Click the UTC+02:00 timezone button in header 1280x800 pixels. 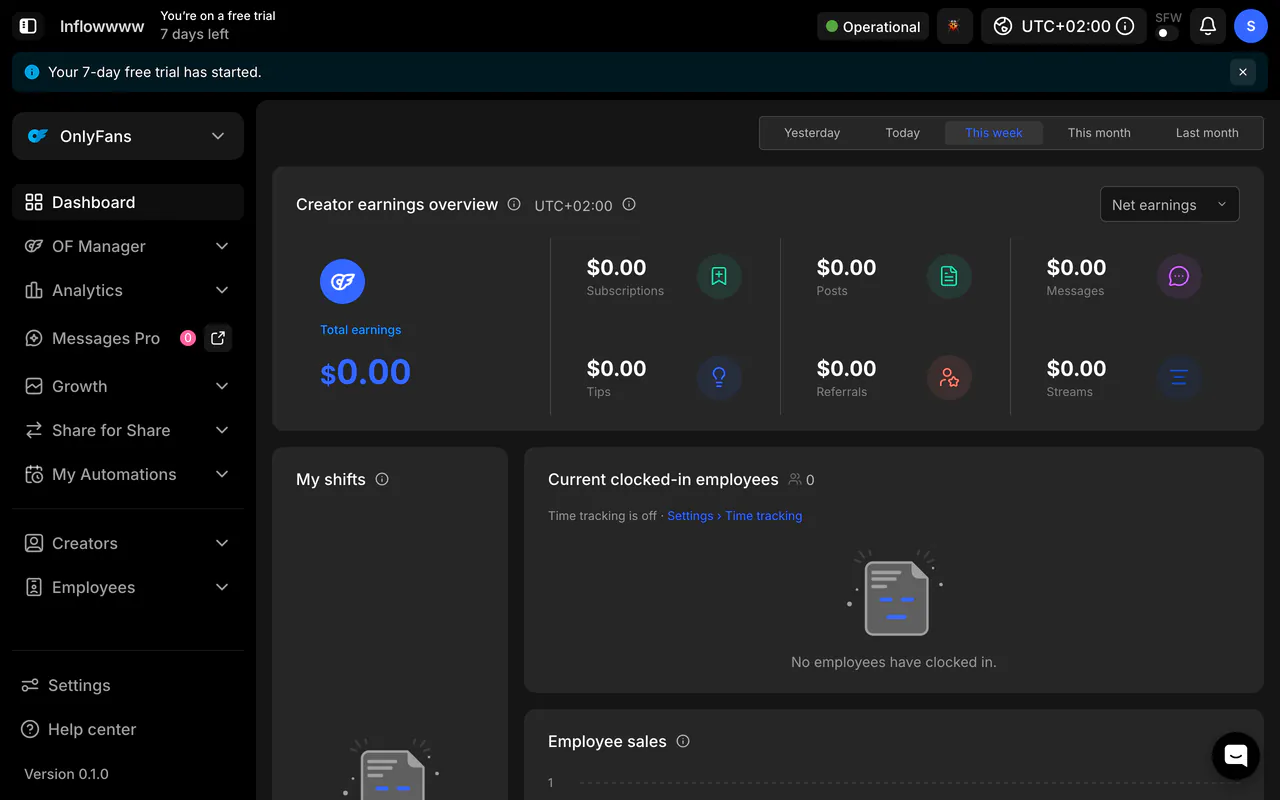pyautogui.click(x=1064, y=26)
